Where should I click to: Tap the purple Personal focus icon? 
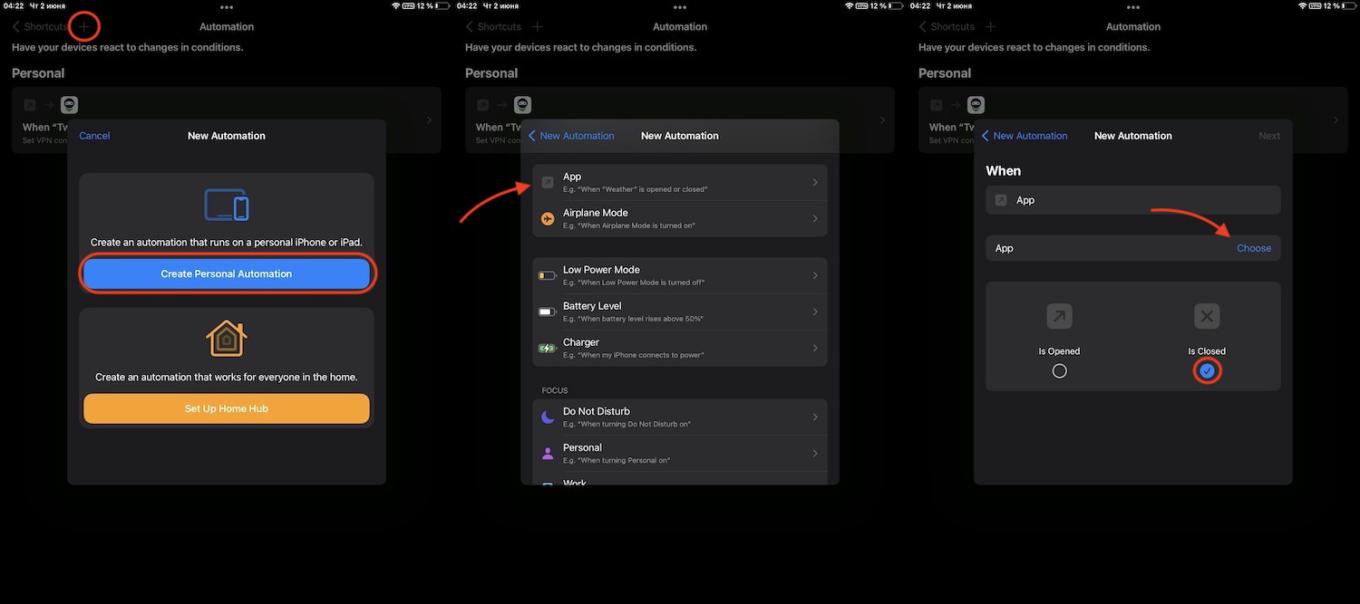coord(547,453)
